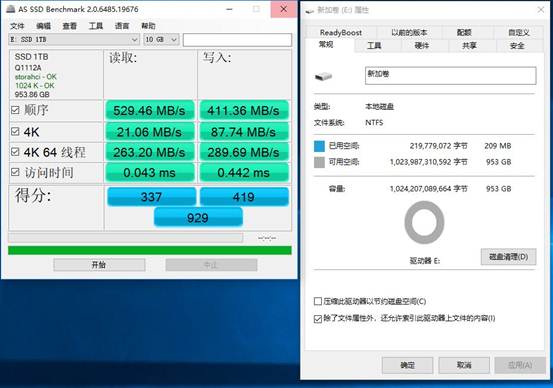Enable 压缩此驱动器以节约磁盘空间 checkbox

pyautogui.click(x=317, y=301)
